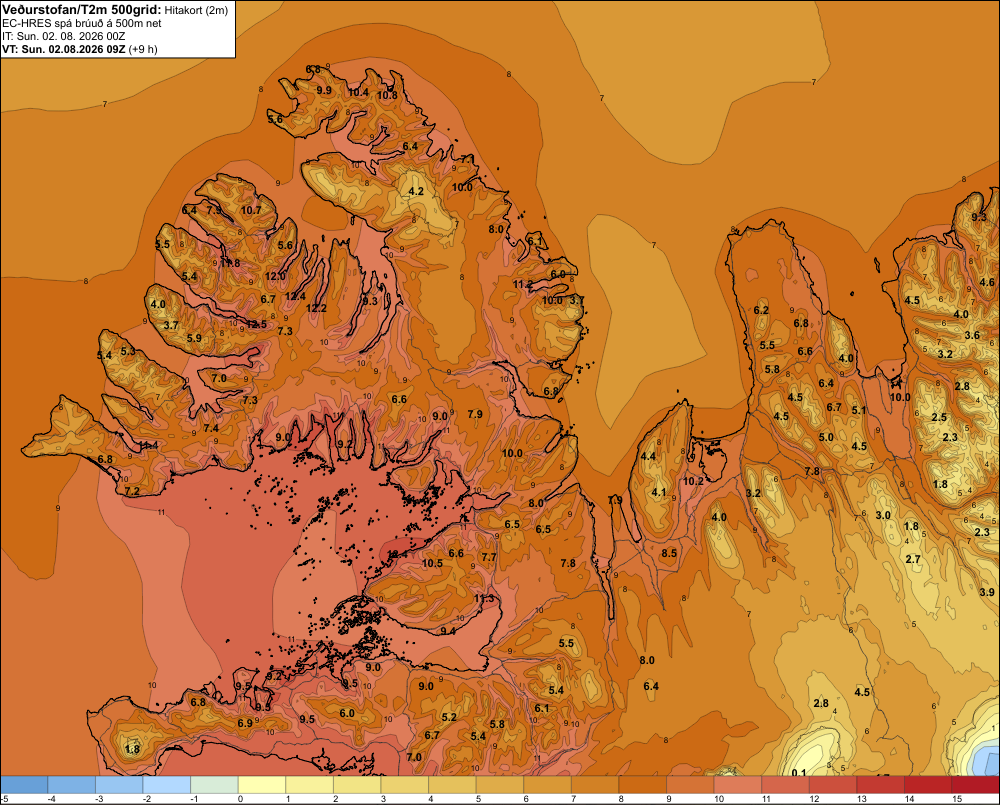The image size is (1000, 805).
Task: Click the 0.1 temperature label near bottom glacier
Action: pyautogui.click(x=798, y=773)
